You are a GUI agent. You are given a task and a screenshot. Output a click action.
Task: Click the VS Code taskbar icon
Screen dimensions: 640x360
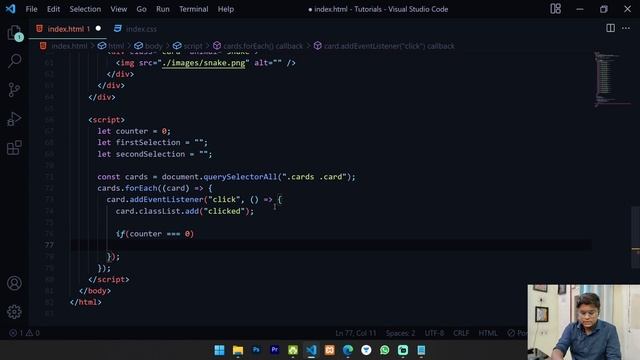pyautogui.click(x=311, y=350)
